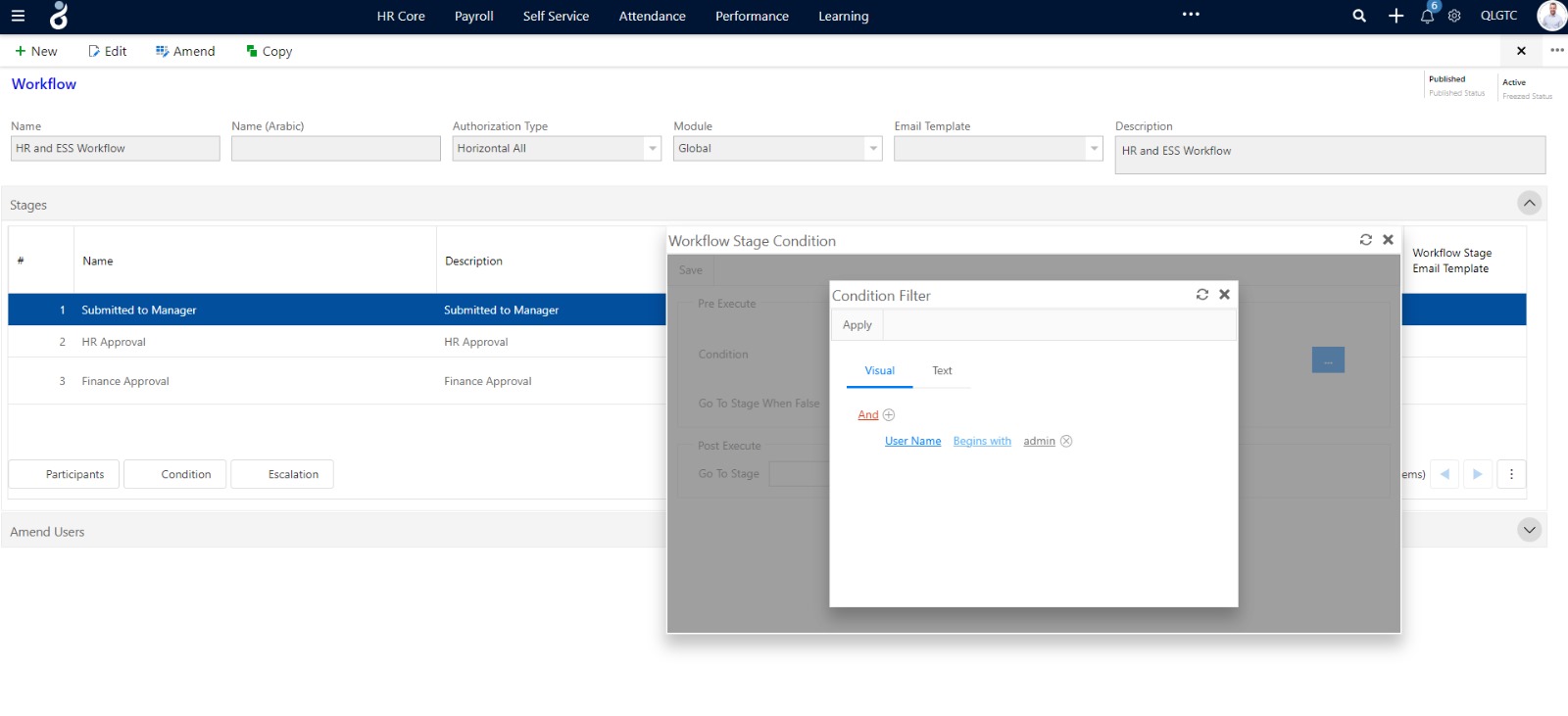Open the hamburger navigation menu

pyautogui.click(x=18, y=16)
